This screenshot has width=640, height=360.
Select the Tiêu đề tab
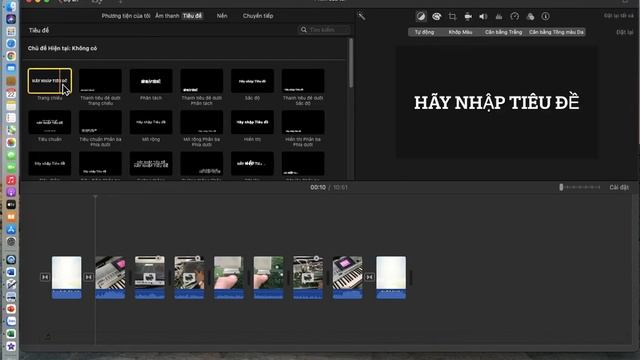192,16
